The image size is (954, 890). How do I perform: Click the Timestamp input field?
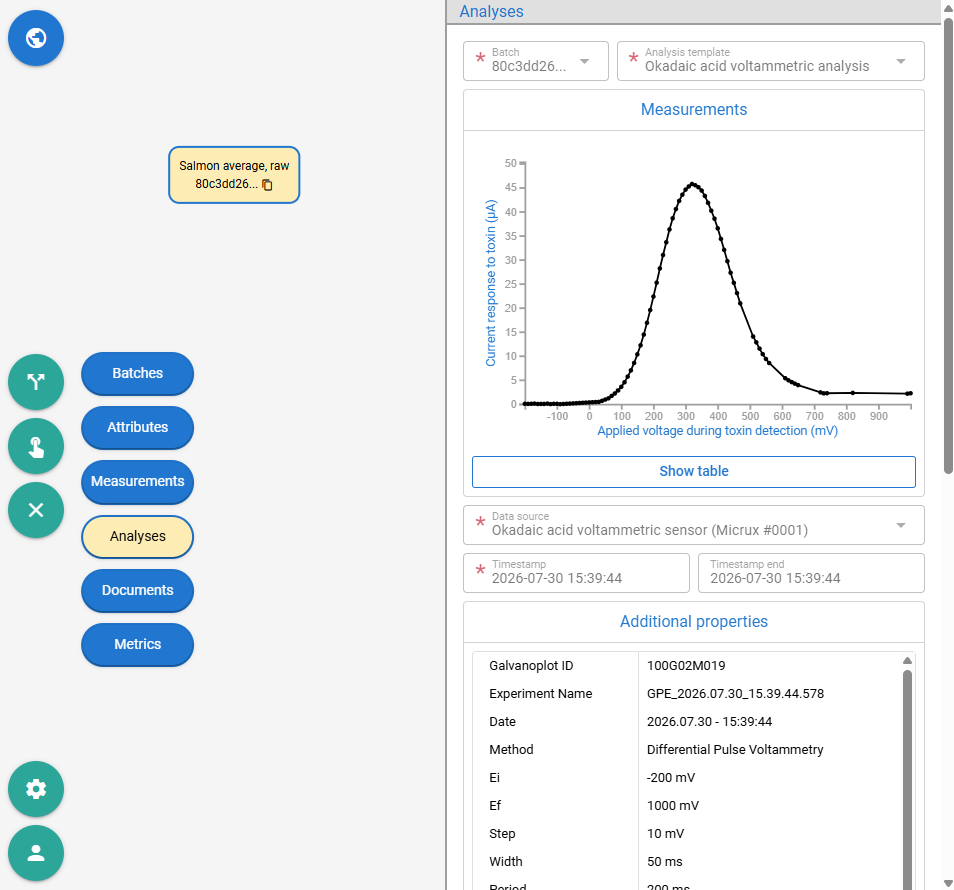click(576, 573)
